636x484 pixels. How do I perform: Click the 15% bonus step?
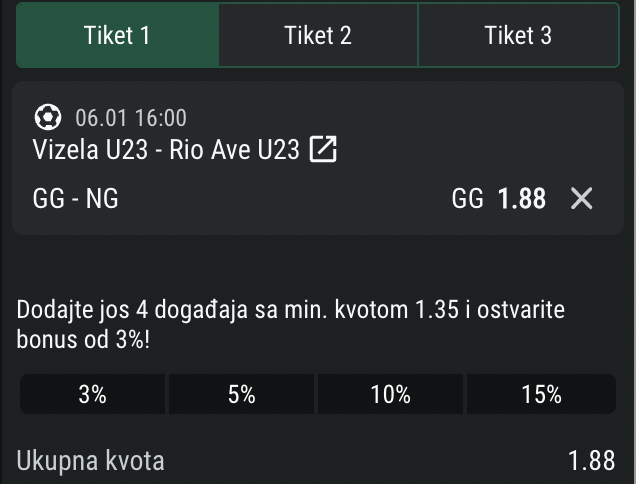coord(541,395)
